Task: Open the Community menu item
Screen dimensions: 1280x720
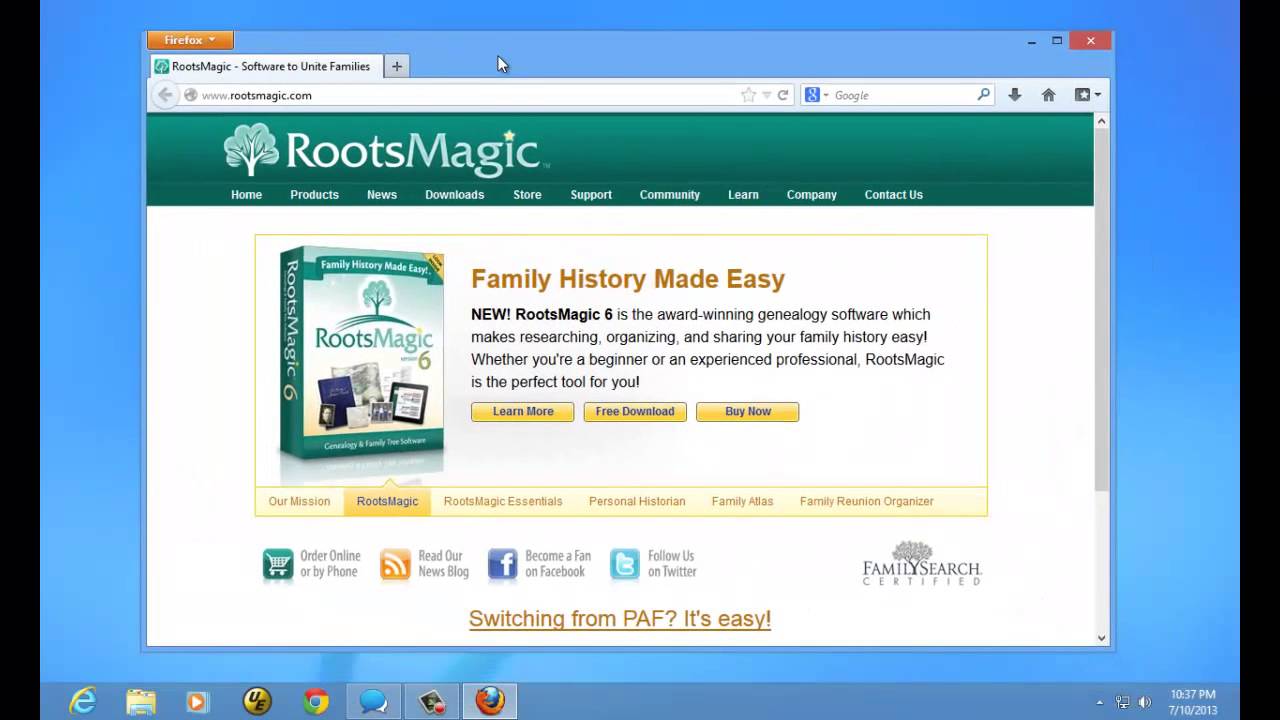Action: [670, 195]
